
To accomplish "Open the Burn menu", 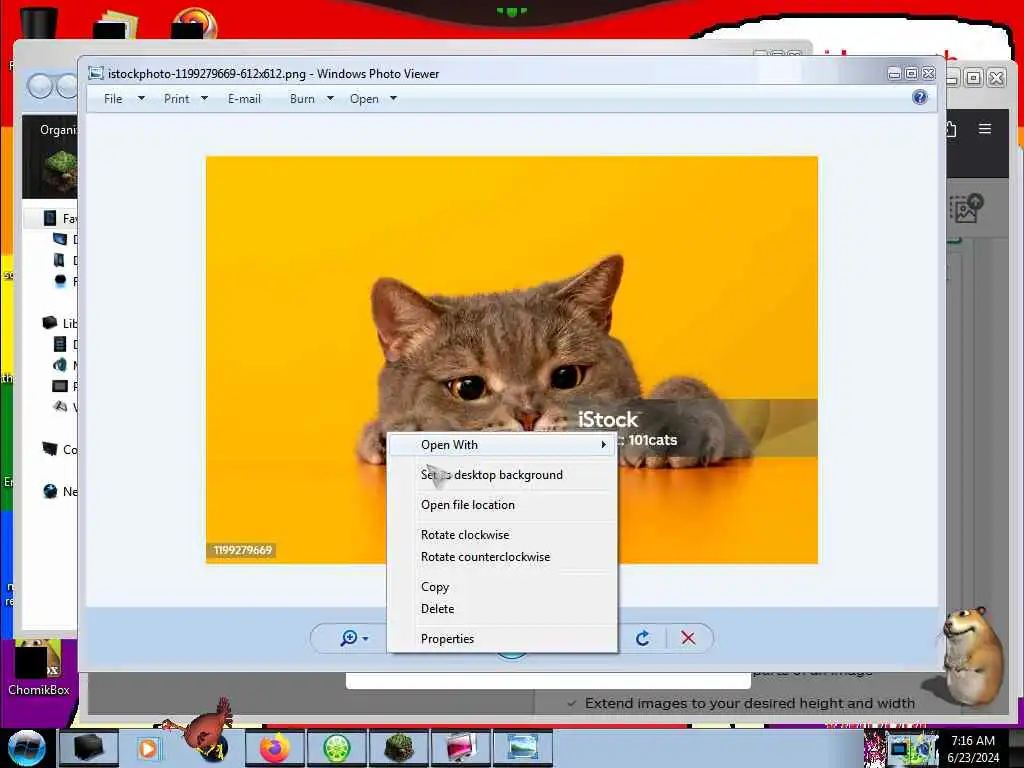I will 302,99.
